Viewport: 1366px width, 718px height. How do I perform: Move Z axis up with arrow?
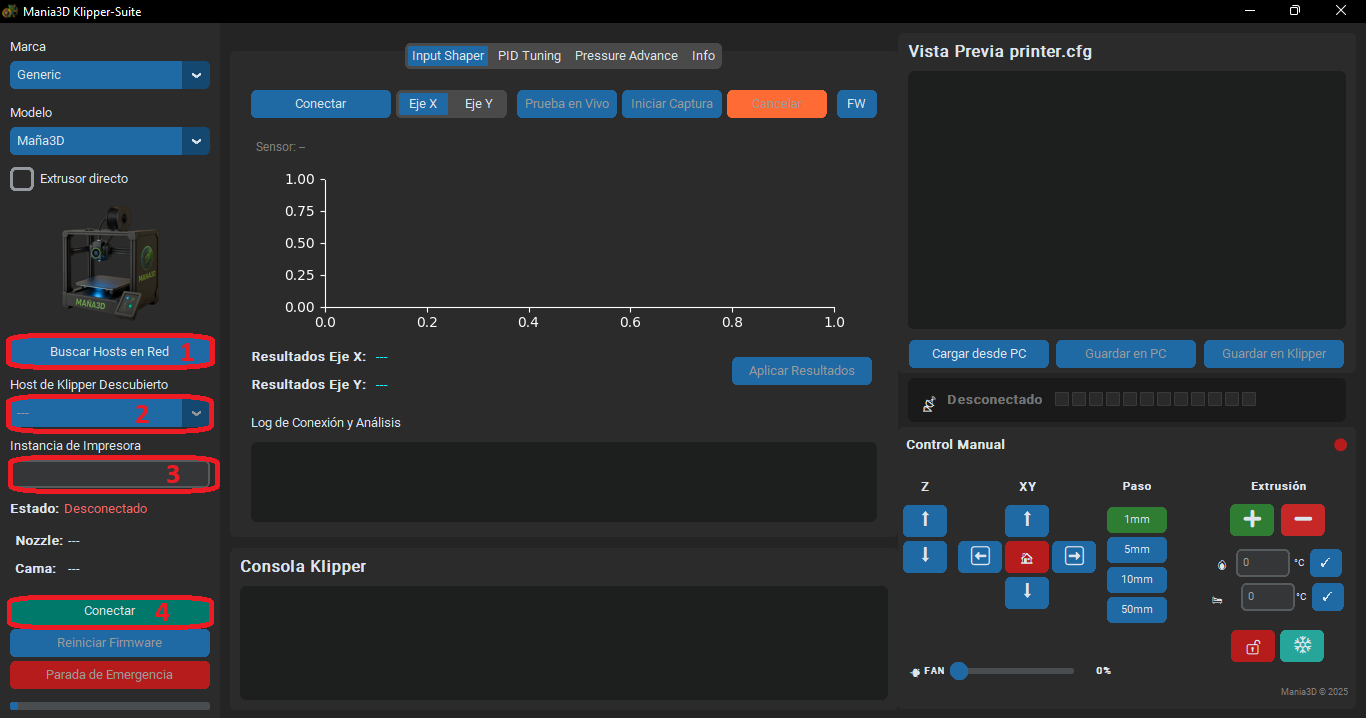pyautogui.click(x=925, y=520)
